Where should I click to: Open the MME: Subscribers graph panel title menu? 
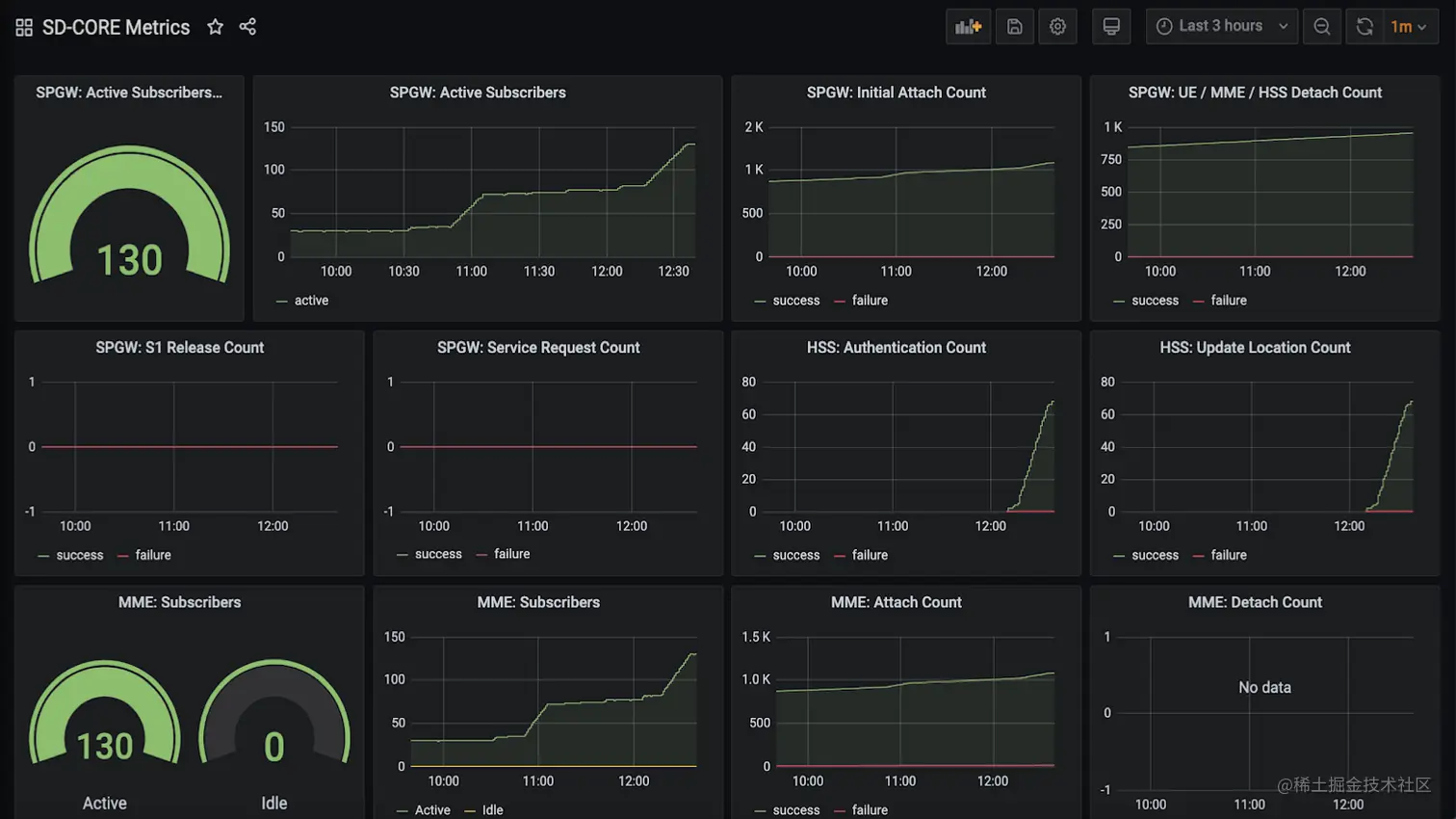tap(538, 602)
